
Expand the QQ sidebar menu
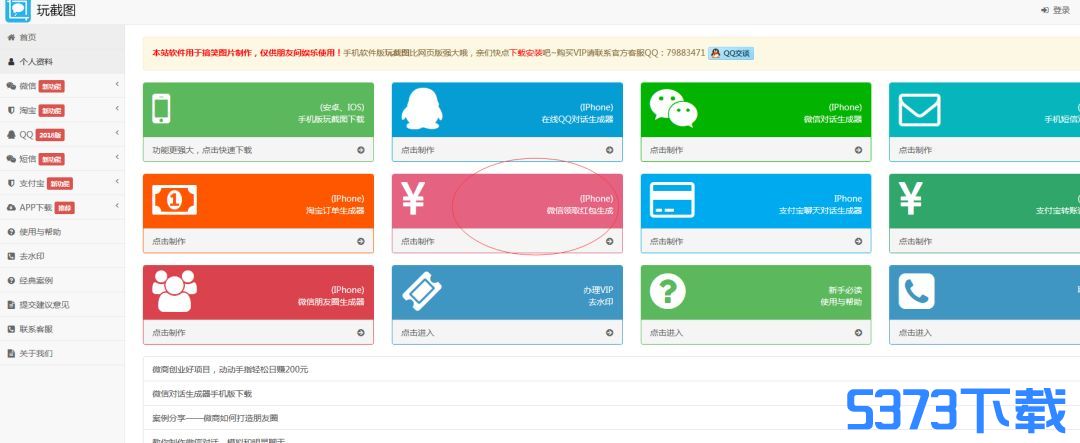tap(62, 134)
